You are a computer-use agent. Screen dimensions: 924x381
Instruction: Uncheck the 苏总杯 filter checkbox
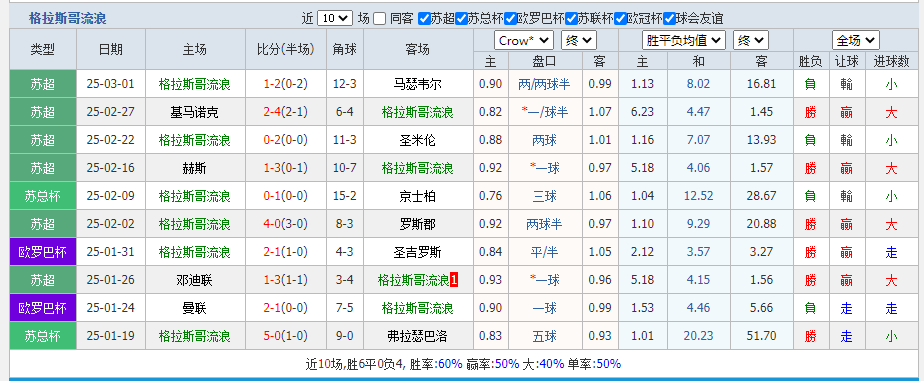[x=461, y=18]
